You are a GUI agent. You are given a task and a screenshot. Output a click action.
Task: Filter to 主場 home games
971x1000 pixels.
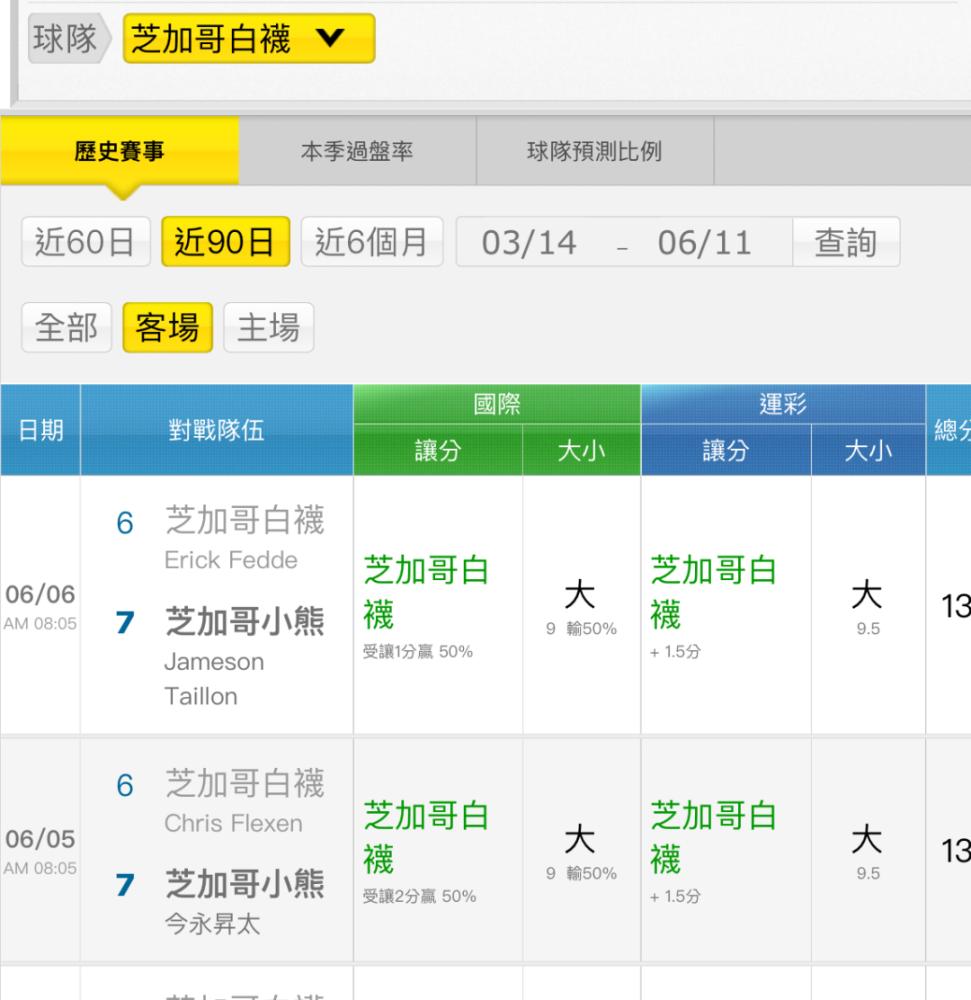click(268, 327)
